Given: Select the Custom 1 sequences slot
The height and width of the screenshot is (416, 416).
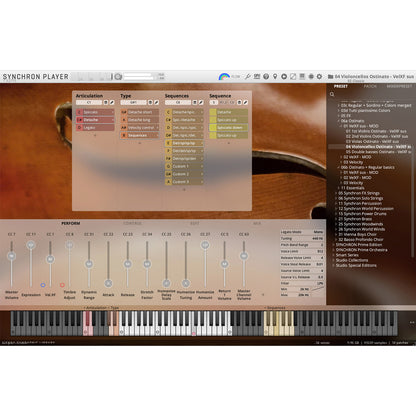Looking at the screenshot, I should pyautogui.click(x=184, y=166).
